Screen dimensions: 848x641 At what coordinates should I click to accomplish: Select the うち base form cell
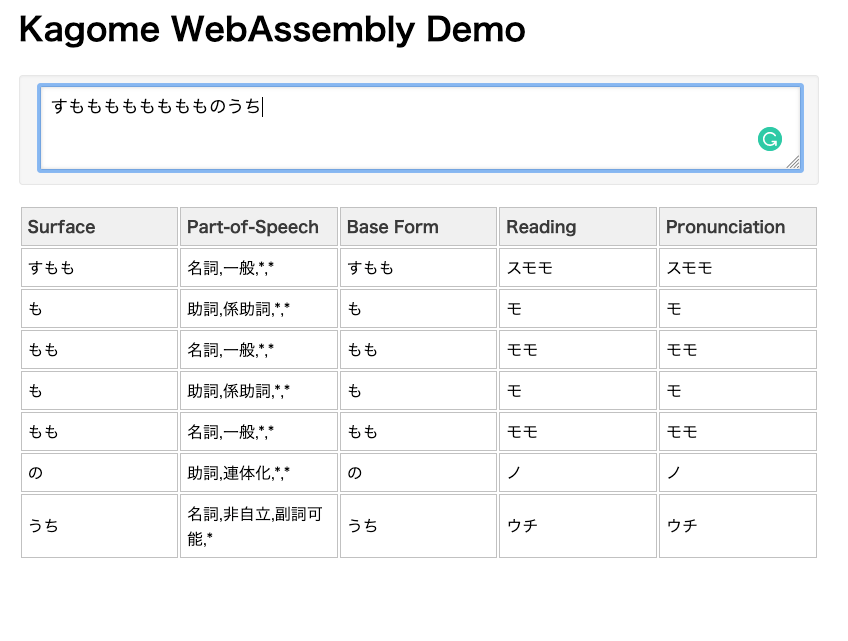tap(418, 526)
